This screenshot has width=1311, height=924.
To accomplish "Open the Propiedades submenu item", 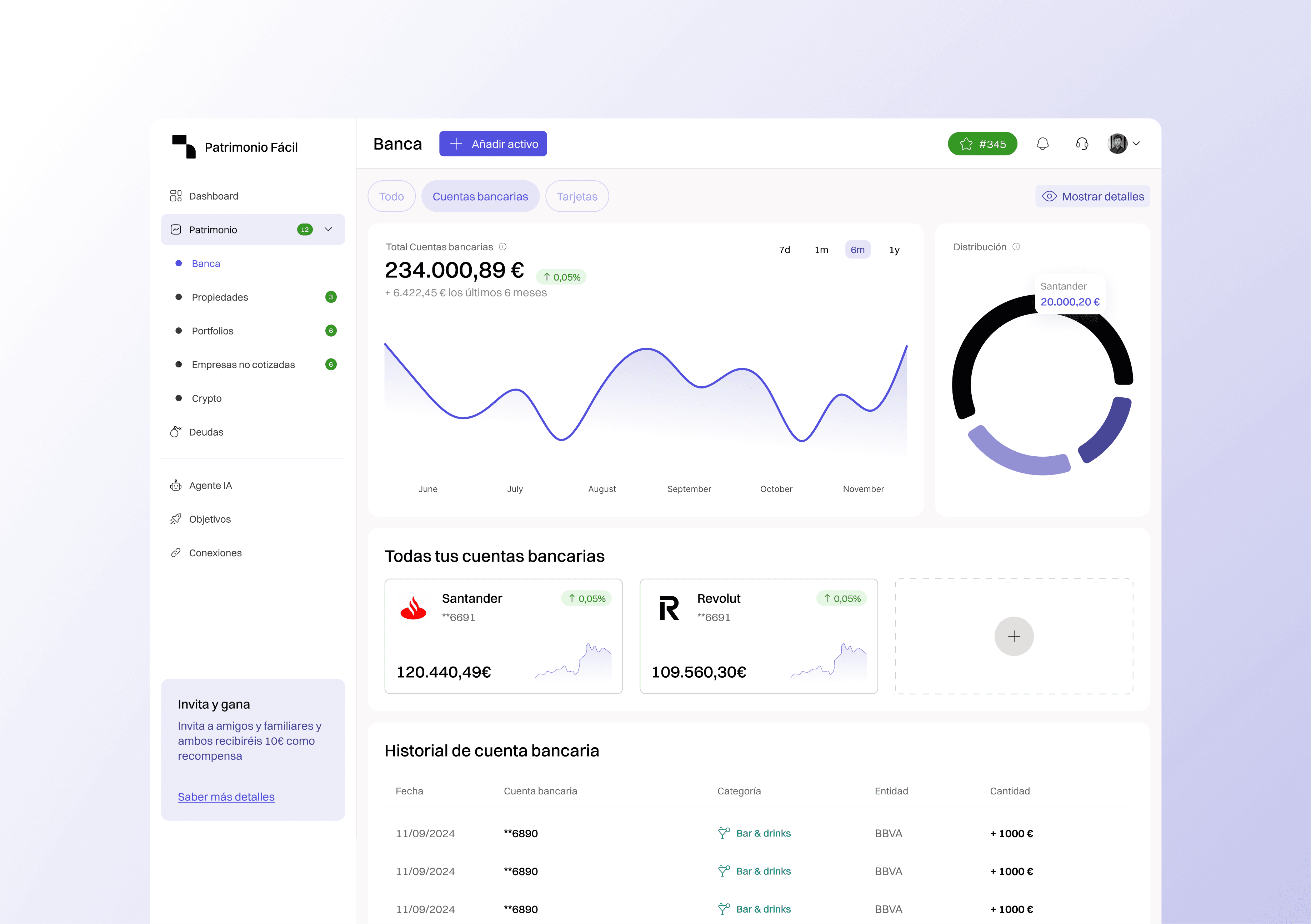I will [x=220, y=297].
